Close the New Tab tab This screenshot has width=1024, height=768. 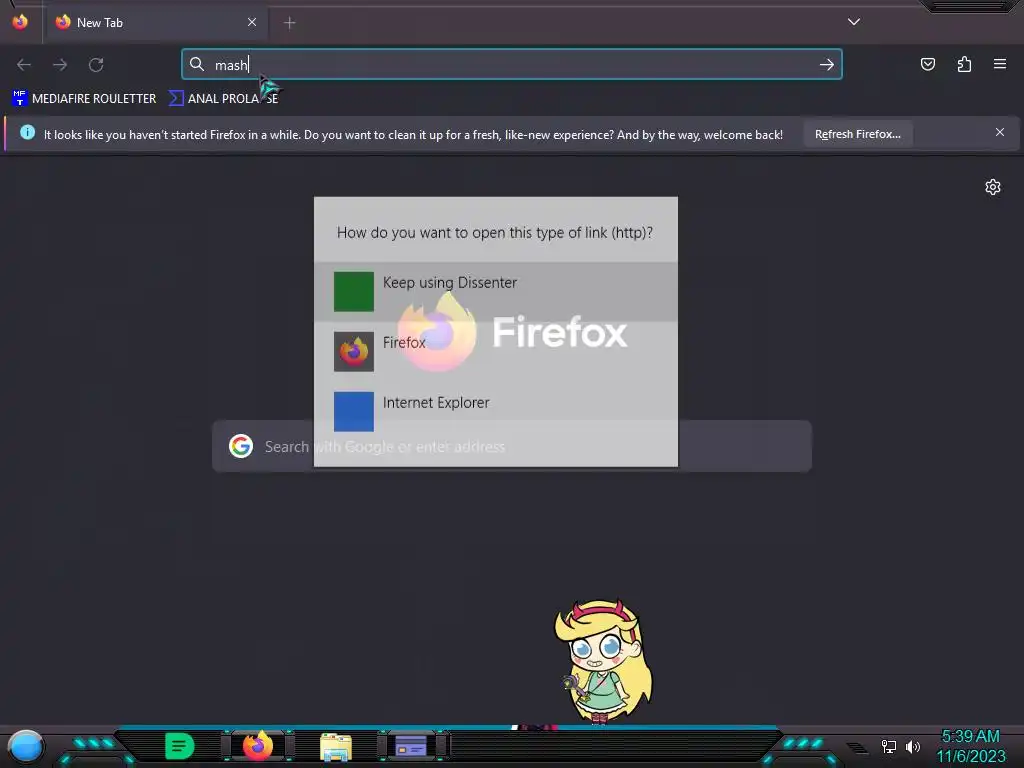[x=252, y=22]
